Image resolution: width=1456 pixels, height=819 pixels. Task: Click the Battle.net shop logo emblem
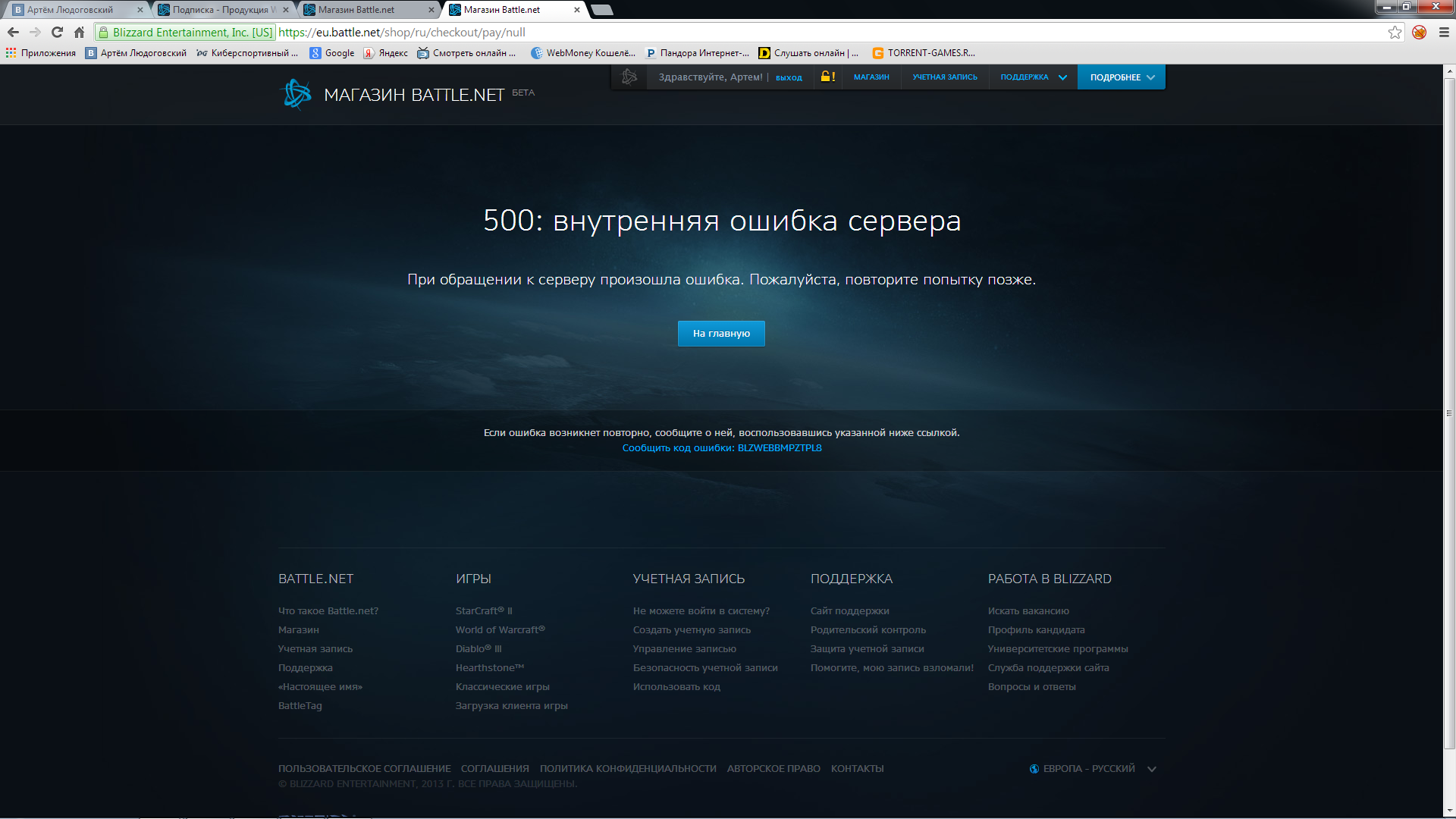296,95
